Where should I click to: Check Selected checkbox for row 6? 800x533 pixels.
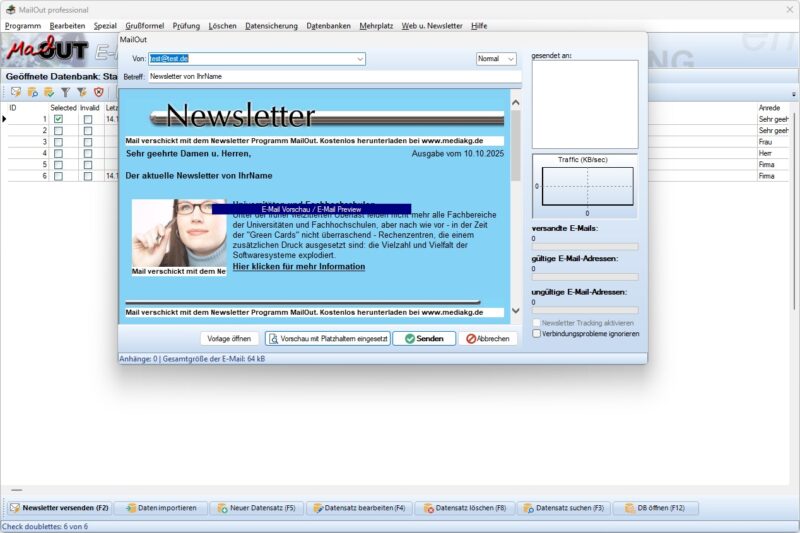coord(59,176)
